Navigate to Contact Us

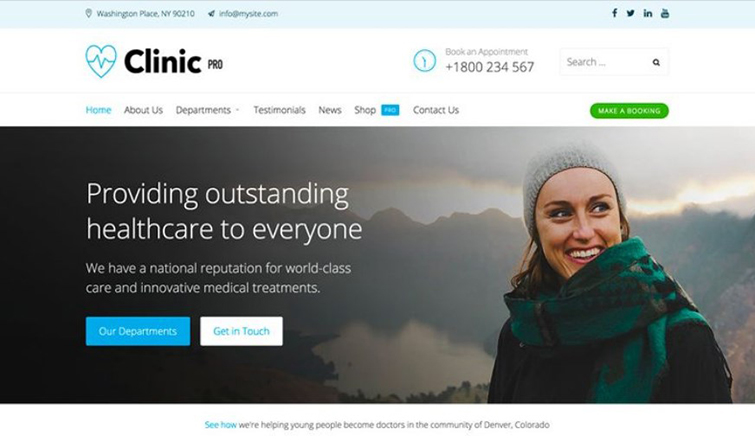436,110
